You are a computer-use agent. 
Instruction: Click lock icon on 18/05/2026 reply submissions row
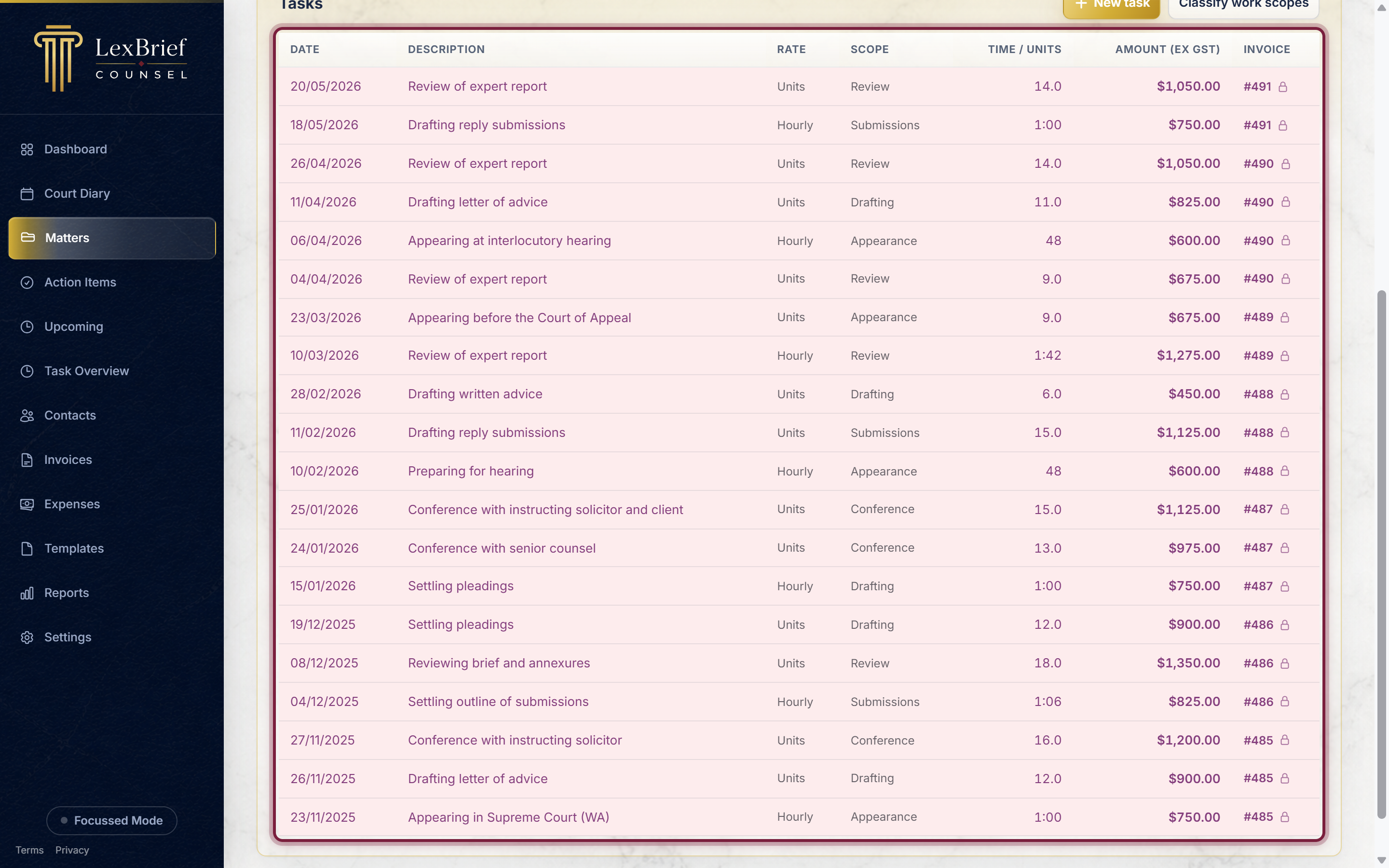click(1283, 125)
